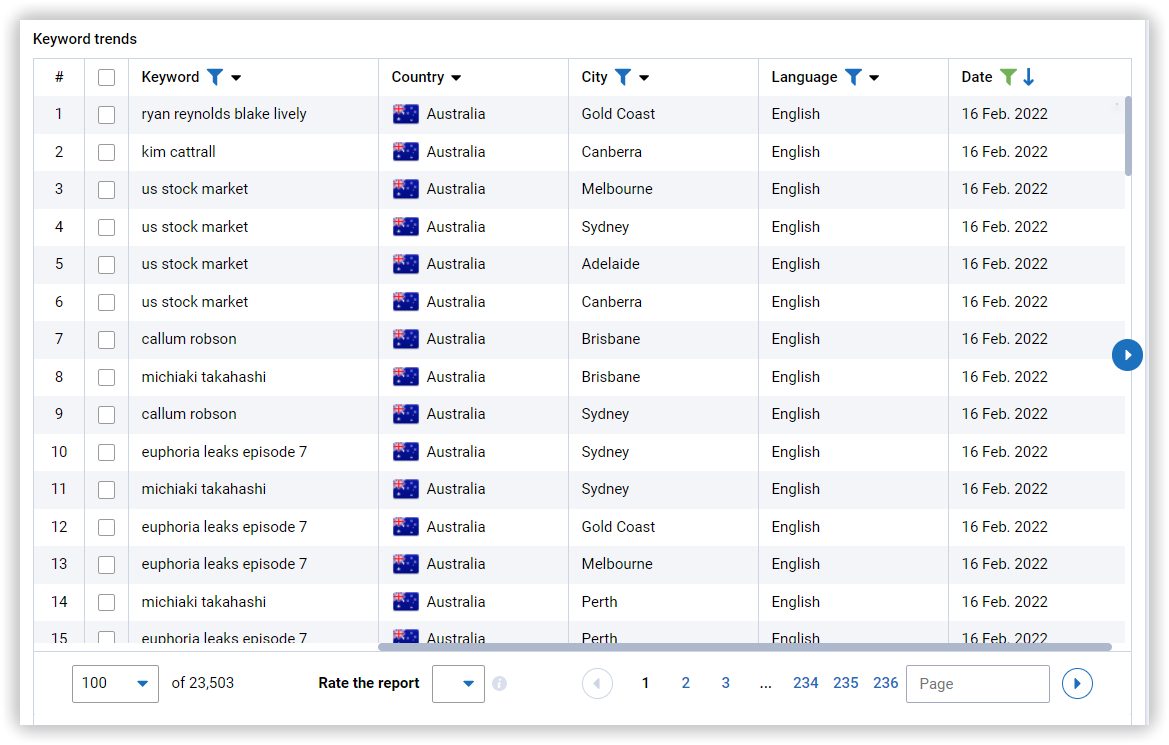Click date '16 Feb. 2022' in row 6
Screen dimensions: 1169x745
(x=1004, y=302)
